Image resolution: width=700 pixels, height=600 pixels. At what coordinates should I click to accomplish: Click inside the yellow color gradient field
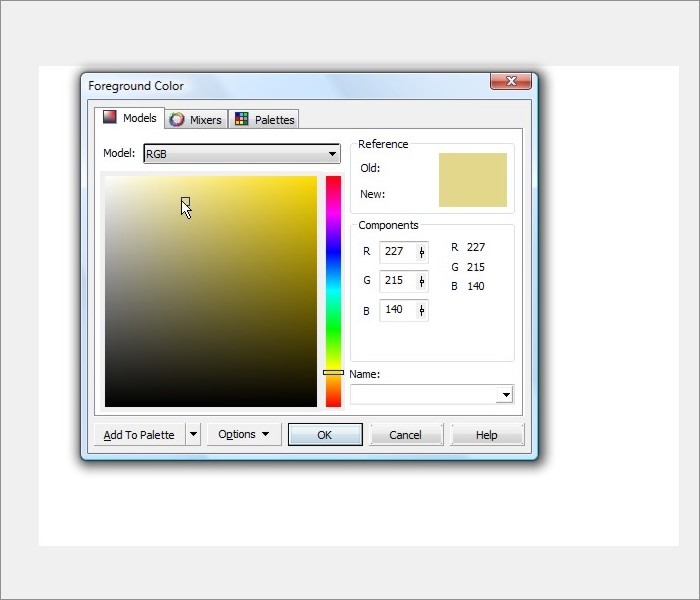click(x=210, y=291)
